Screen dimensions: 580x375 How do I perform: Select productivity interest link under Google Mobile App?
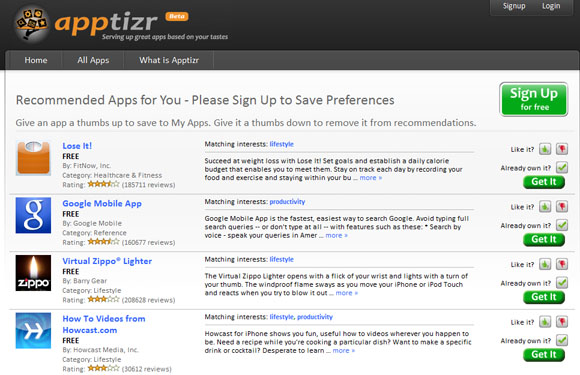(287, 202)
